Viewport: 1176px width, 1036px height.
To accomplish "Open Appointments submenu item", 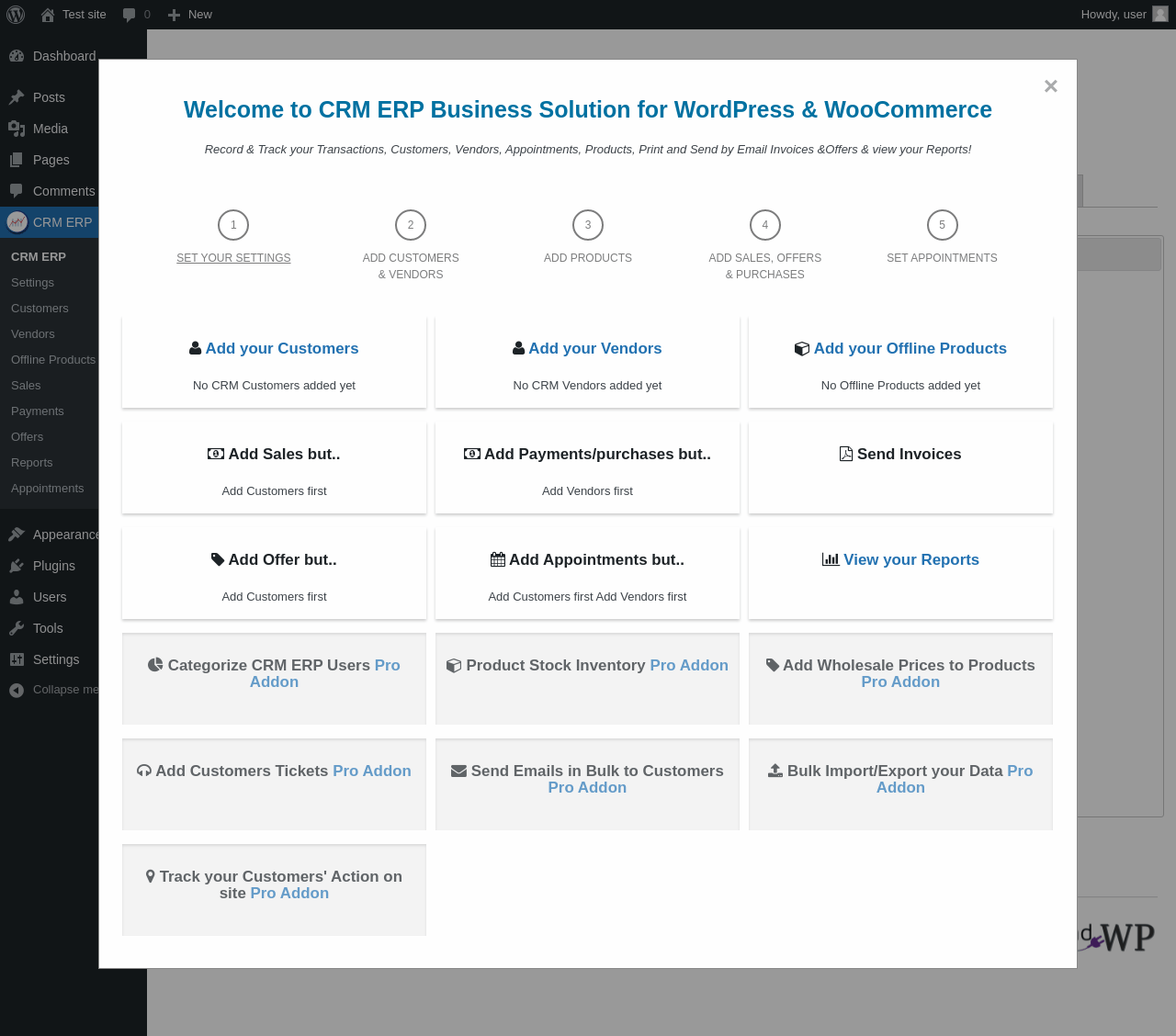I will point(48,489).
